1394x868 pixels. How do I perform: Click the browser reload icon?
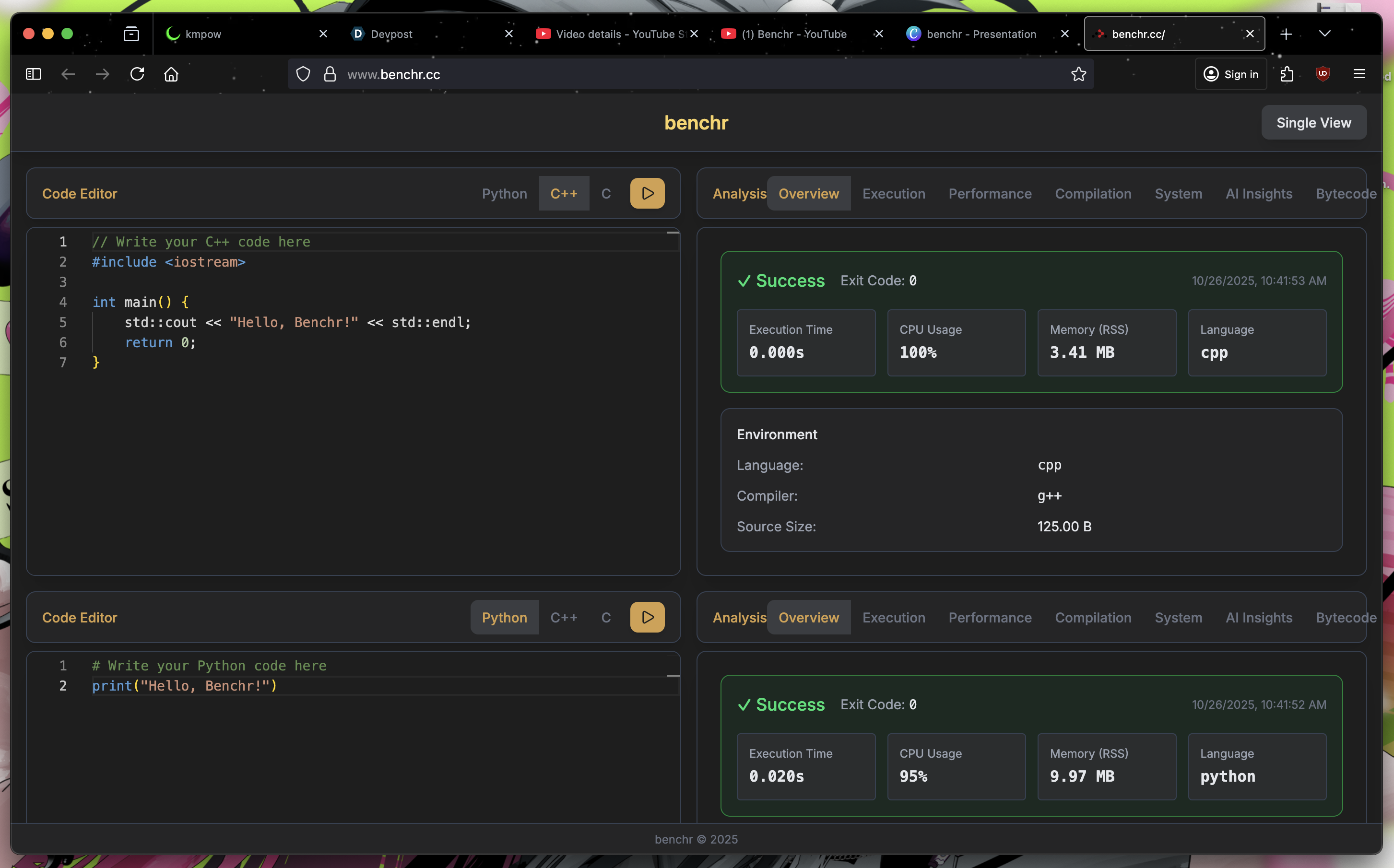137,74
